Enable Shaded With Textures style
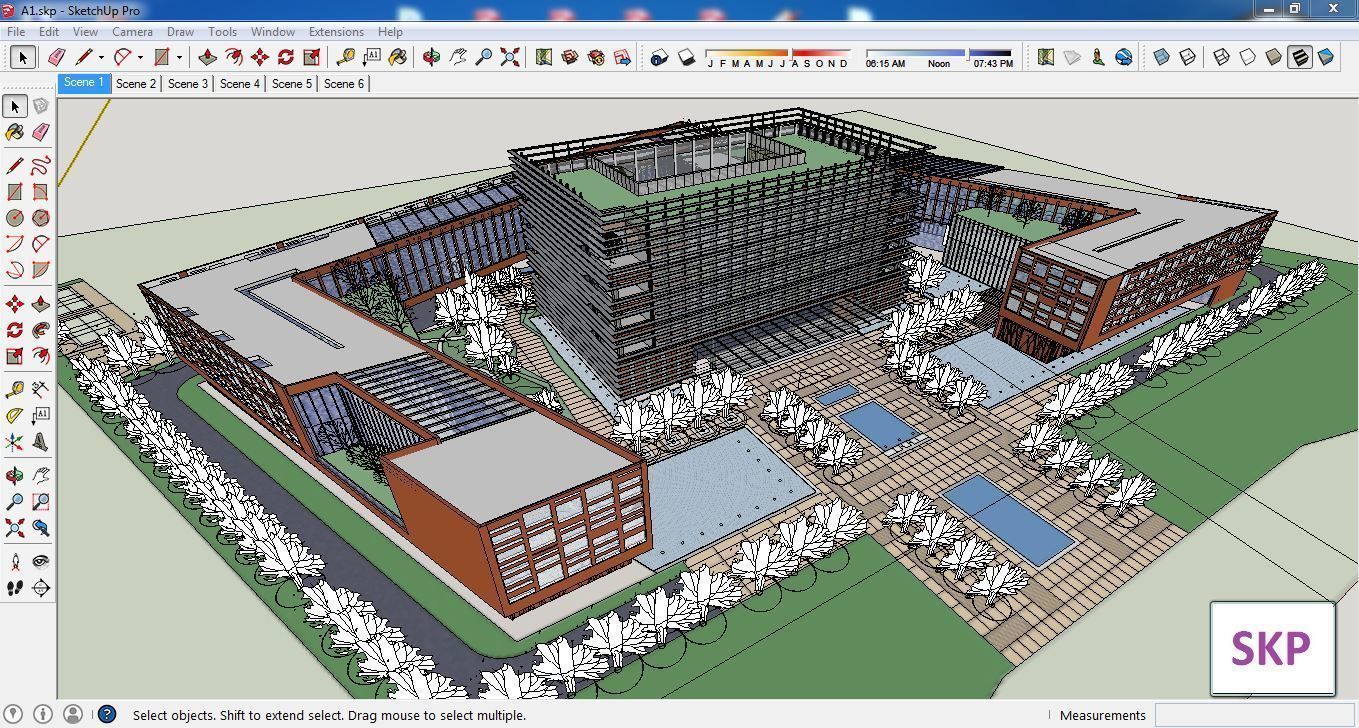 click(1299, 57)
